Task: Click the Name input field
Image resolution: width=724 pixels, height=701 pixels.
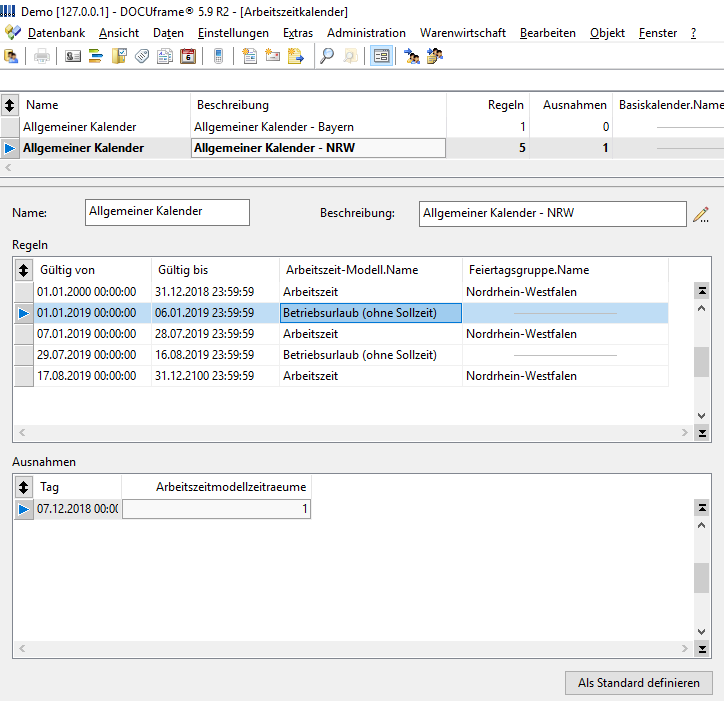Action: [x=167, y=212]
